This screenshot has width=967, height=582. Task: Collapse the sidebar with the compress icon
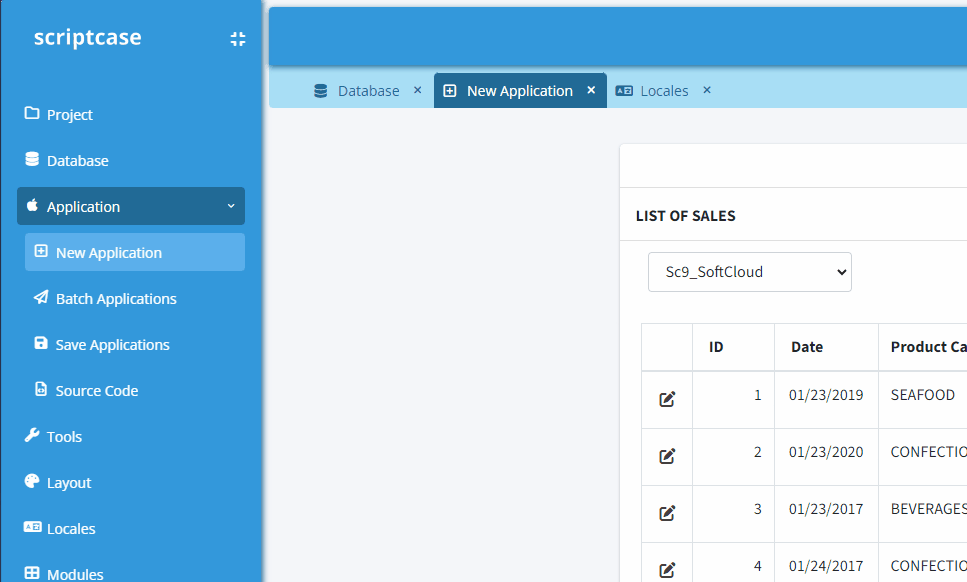coord(237,39)
